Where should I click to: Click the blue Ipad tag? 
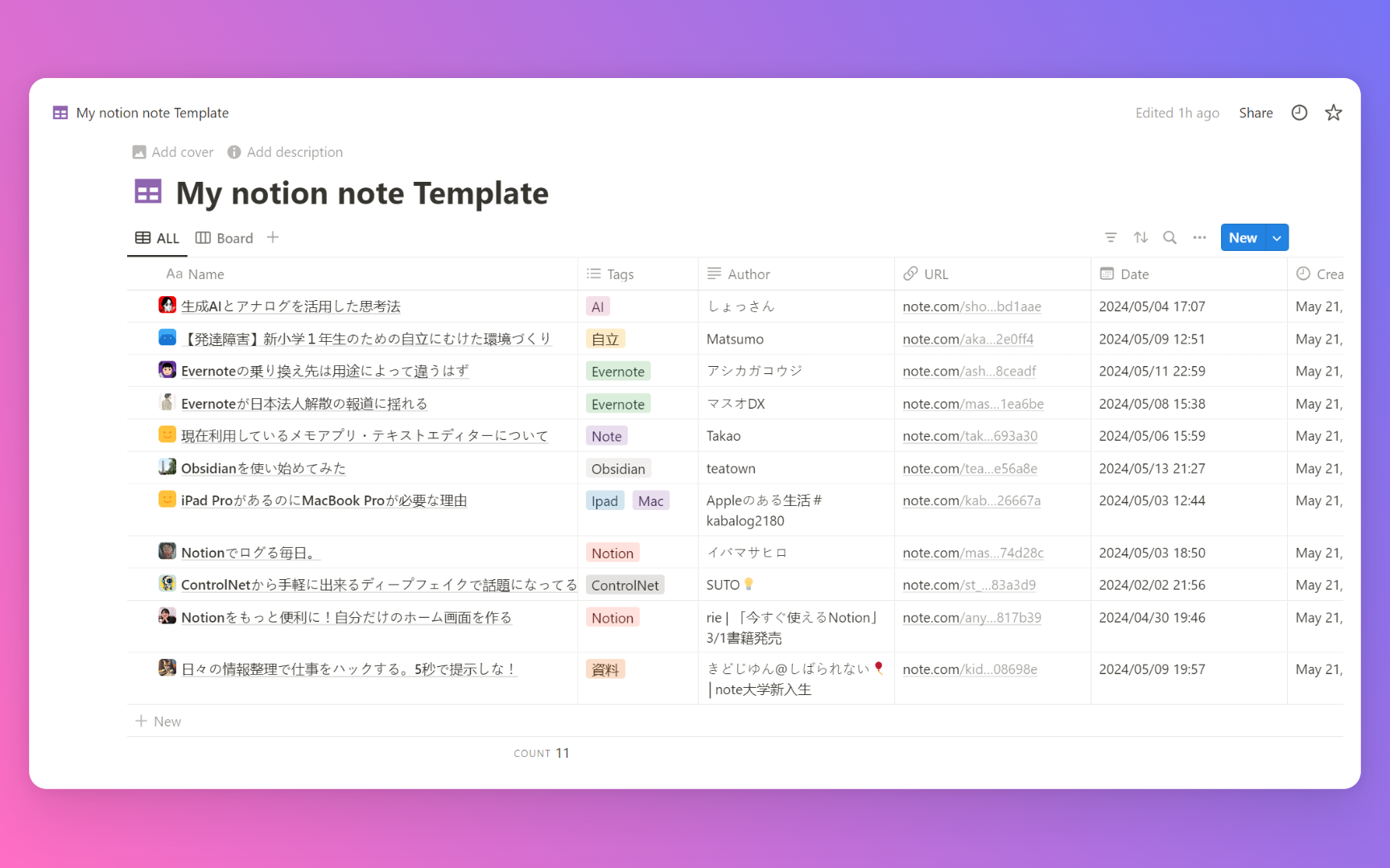pyautogui.click(x=604, y=500)
